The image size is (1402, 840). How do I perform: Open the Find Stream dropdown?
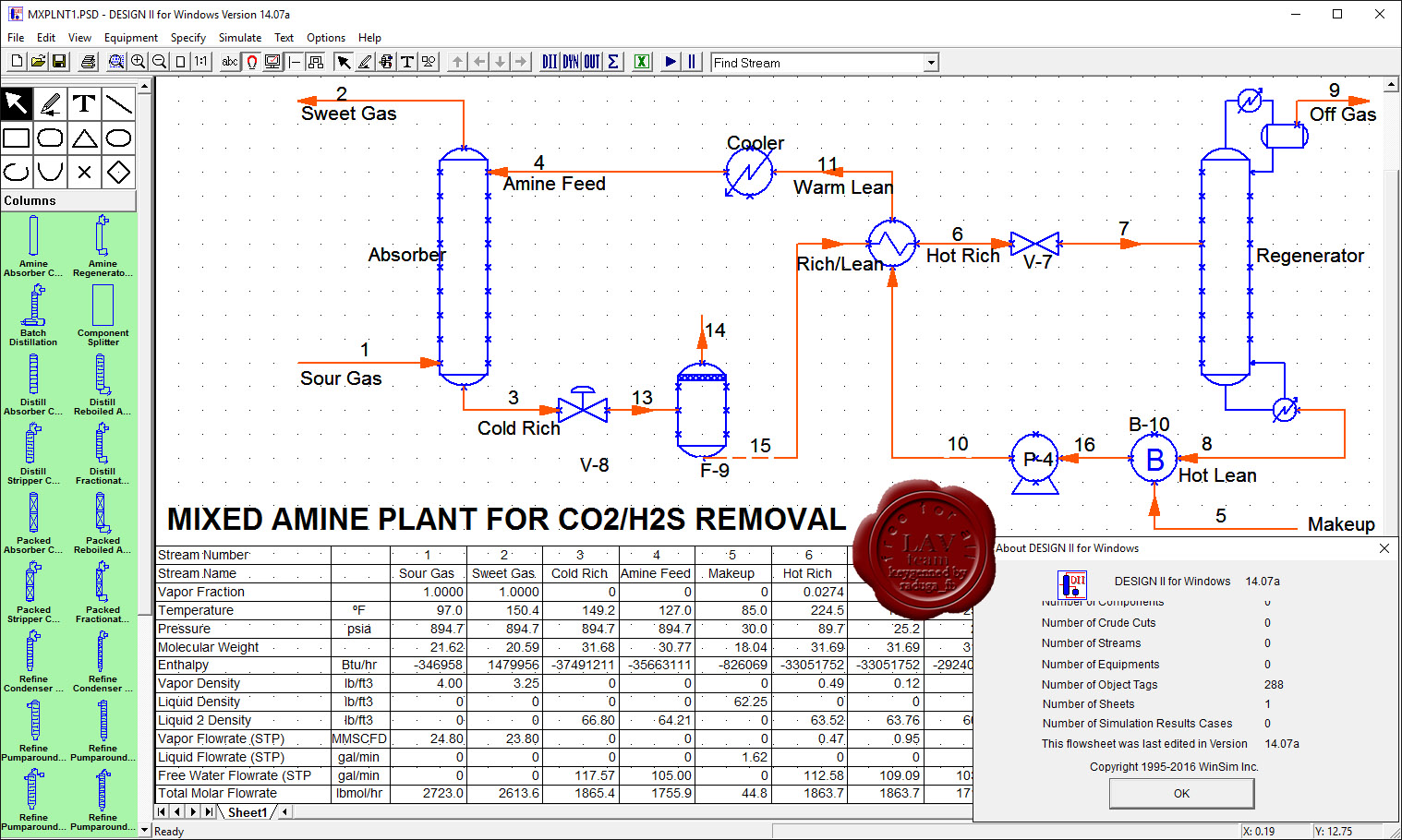click(x=931, y=63)
